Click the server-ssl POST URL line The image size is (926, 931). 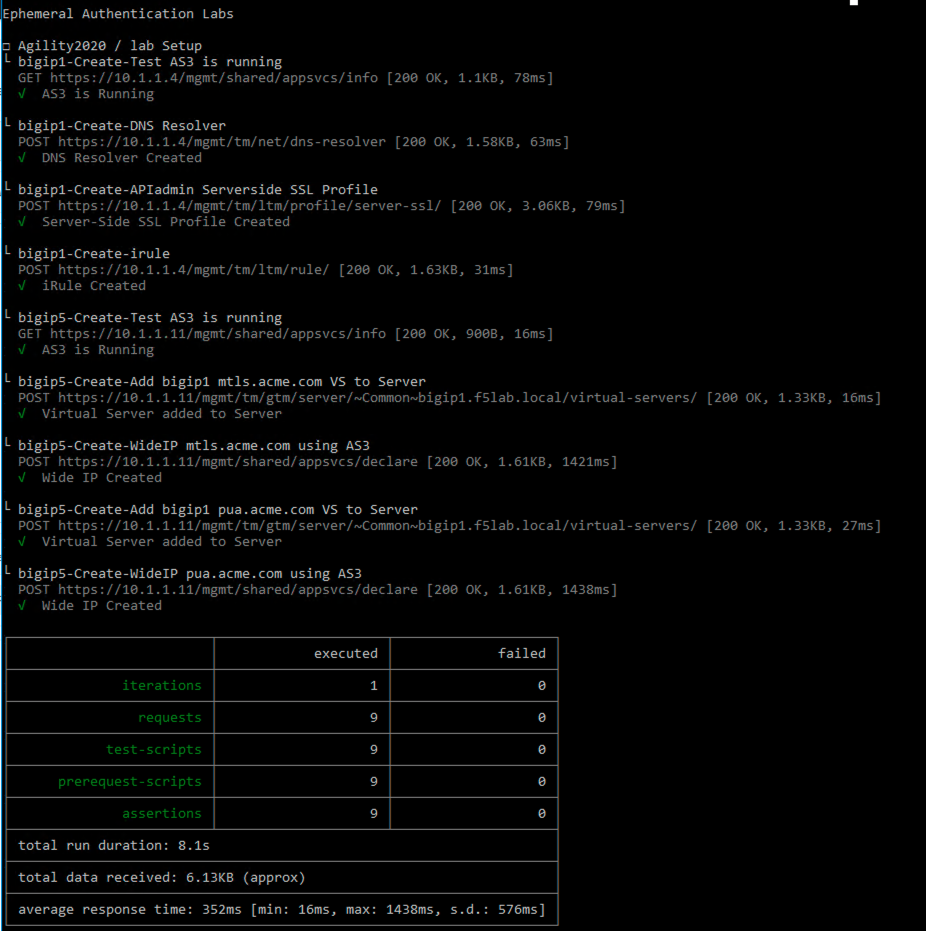(x=322, y=206)
